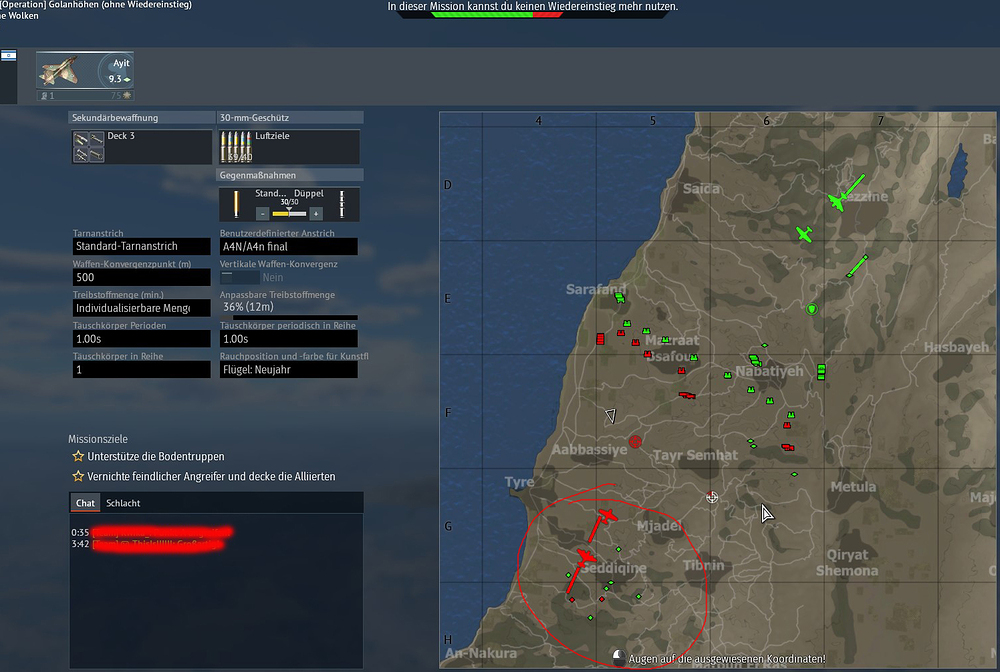Click the plus button for countermeasures

[x=316, y=214]
